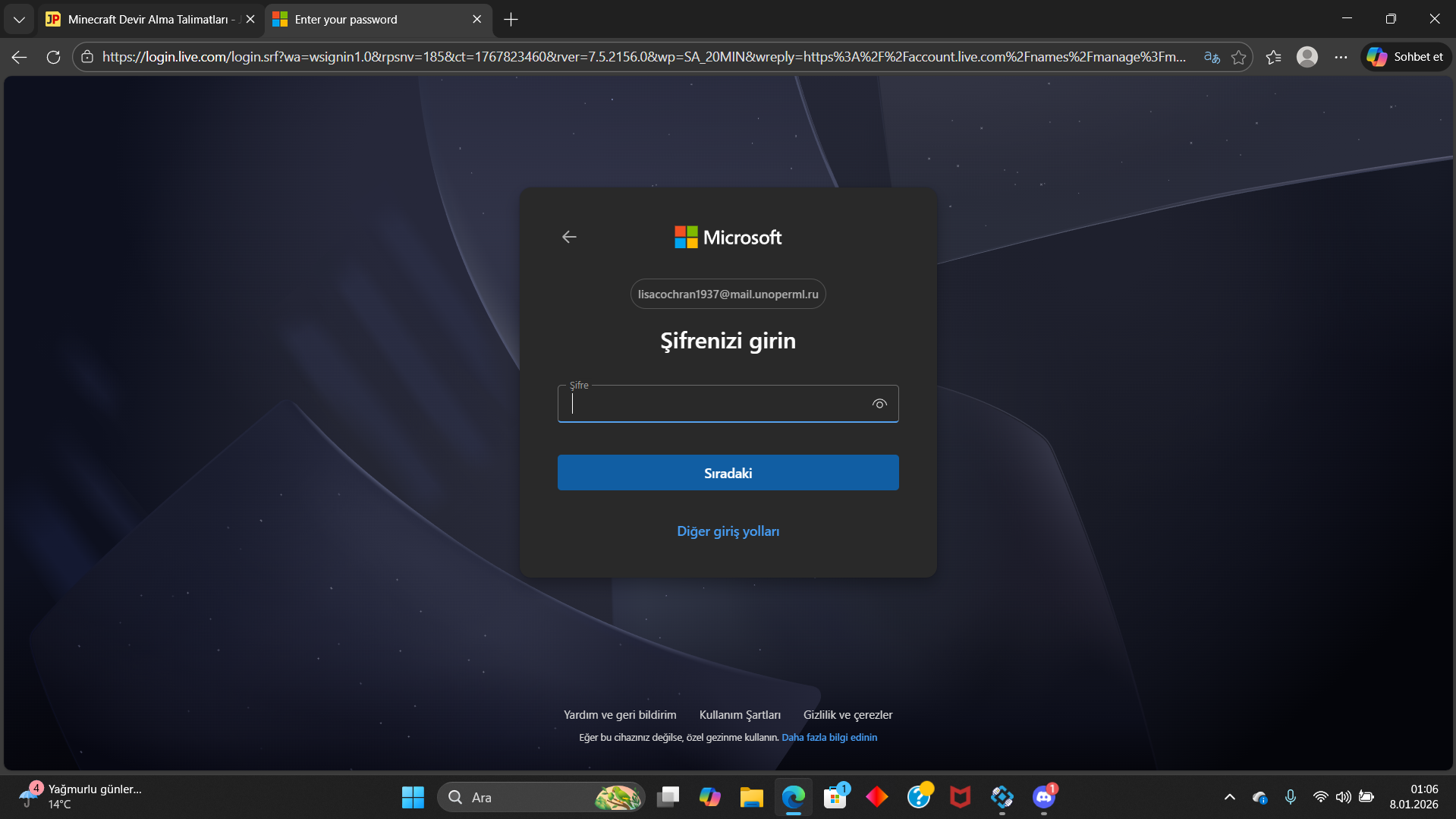Click the taskbar Ara search box
Image resolution: width=1456 pixels, height=819 pixels.
point(541,797)
